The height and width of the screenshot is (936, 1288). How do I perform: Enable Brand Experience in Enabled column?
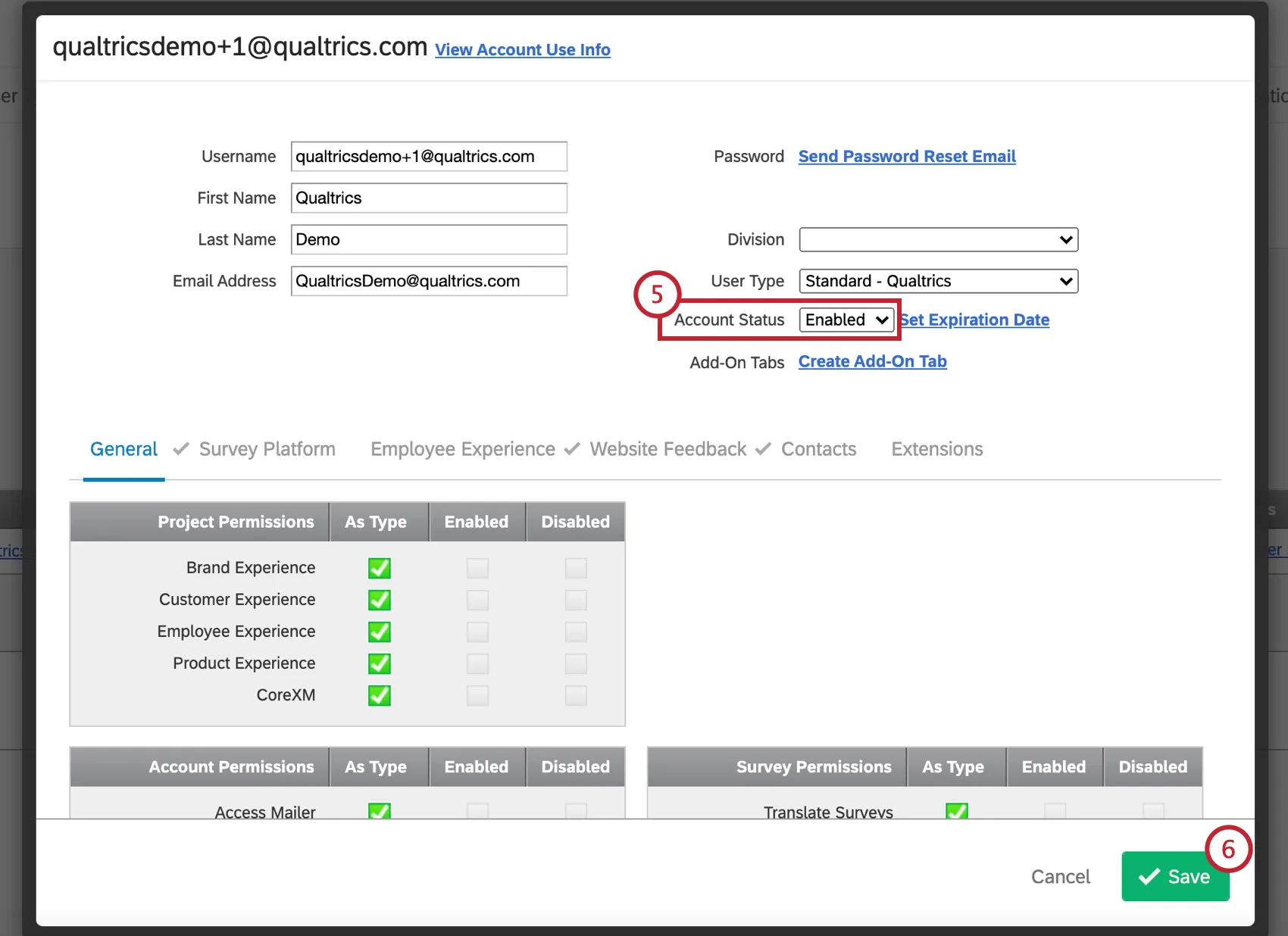tap(477, 568)
